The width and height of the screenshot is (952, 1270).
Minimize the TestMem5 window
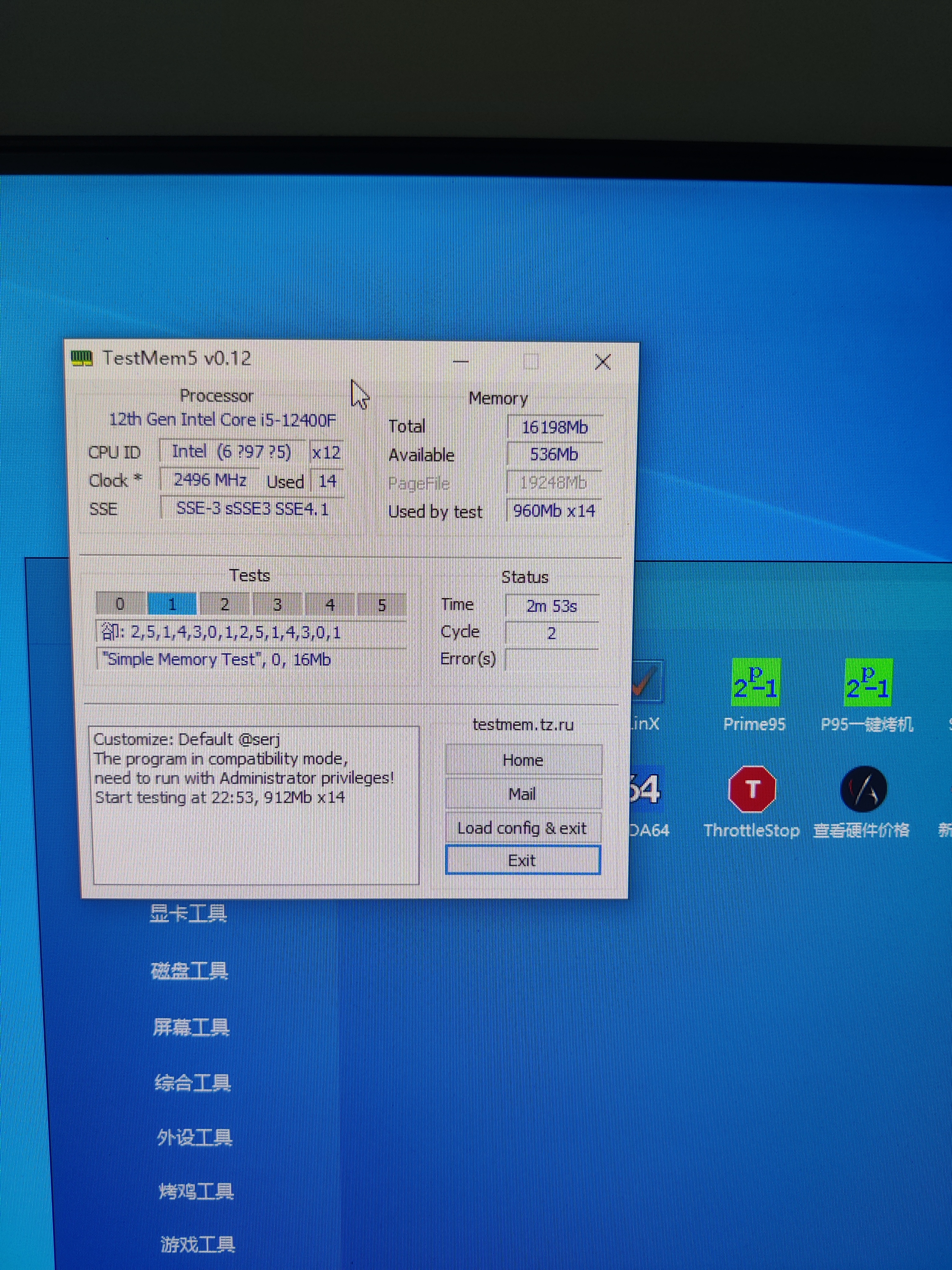[461, 361]
